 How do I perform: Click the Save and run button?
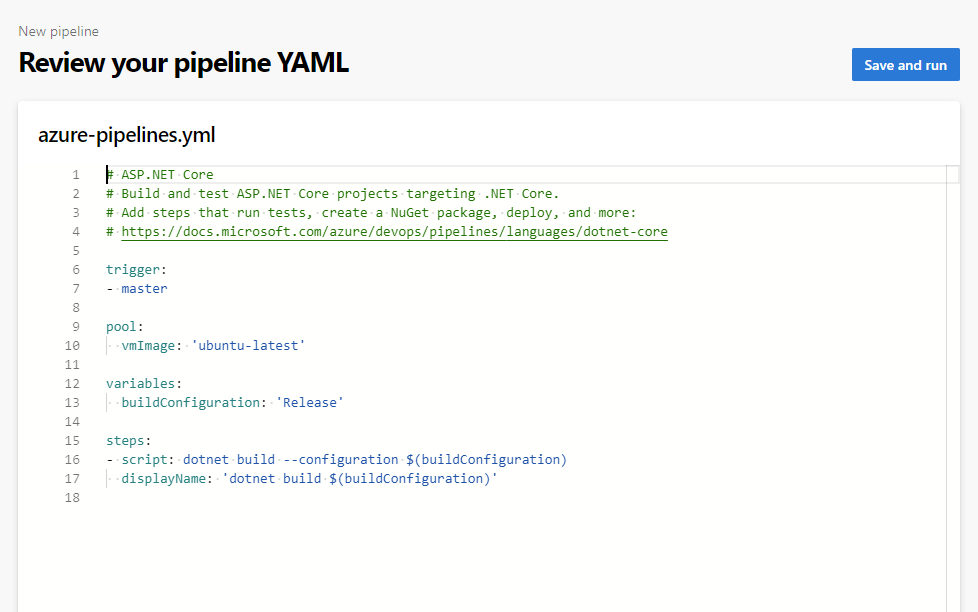905,64
